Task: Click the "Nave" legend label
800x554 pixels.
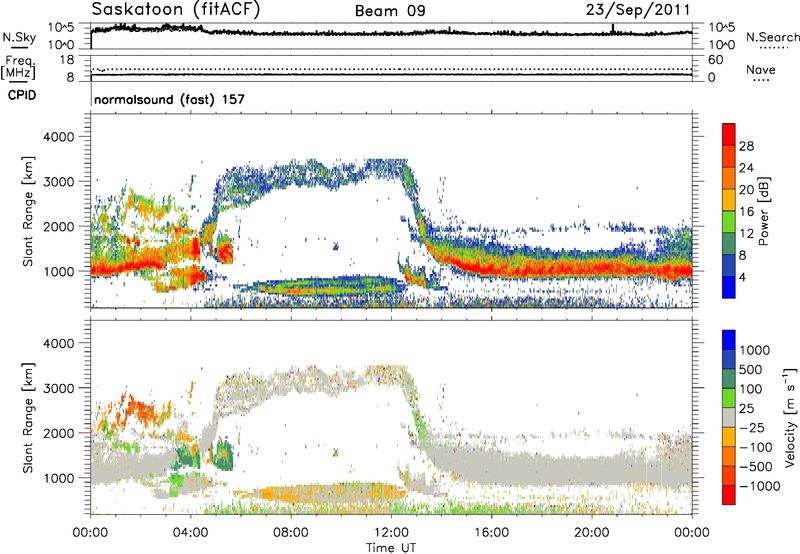Action: coord(760,69)
